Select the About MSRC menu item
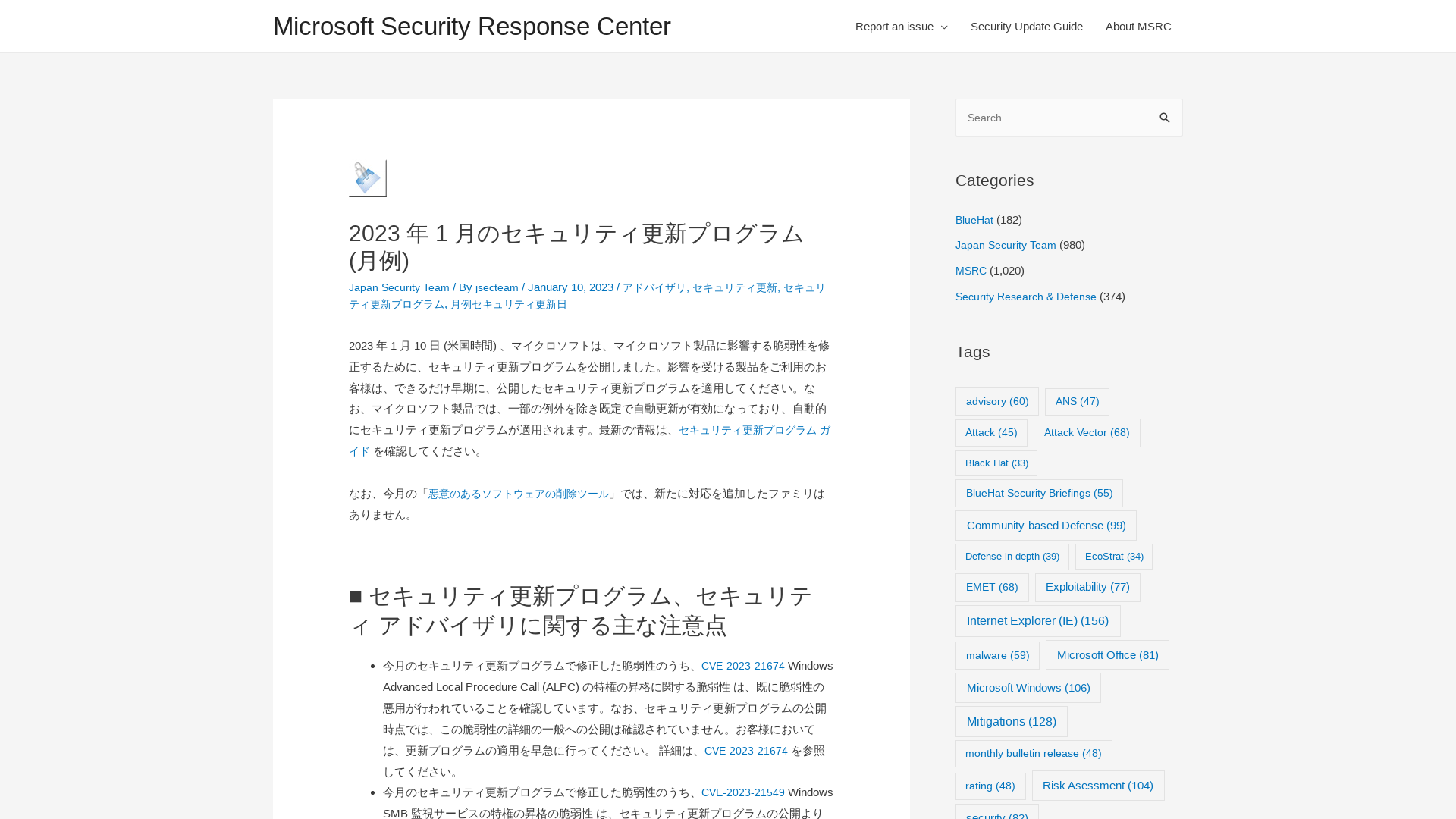1456x819 pixels. (1138, 26)
